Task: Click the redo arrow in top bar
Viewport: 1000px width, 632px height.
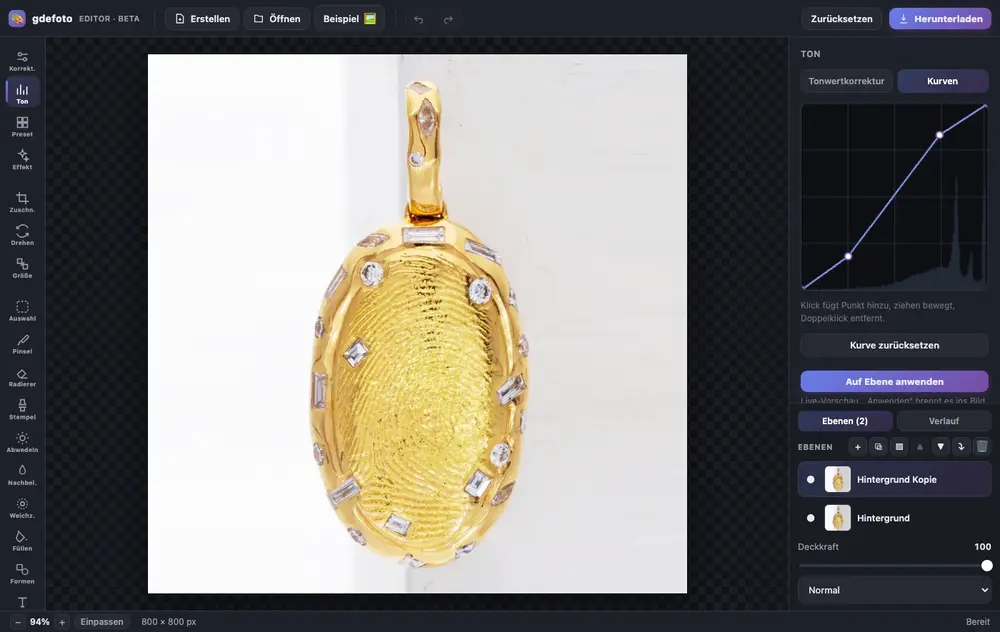Action: click(x=448, y=19)
